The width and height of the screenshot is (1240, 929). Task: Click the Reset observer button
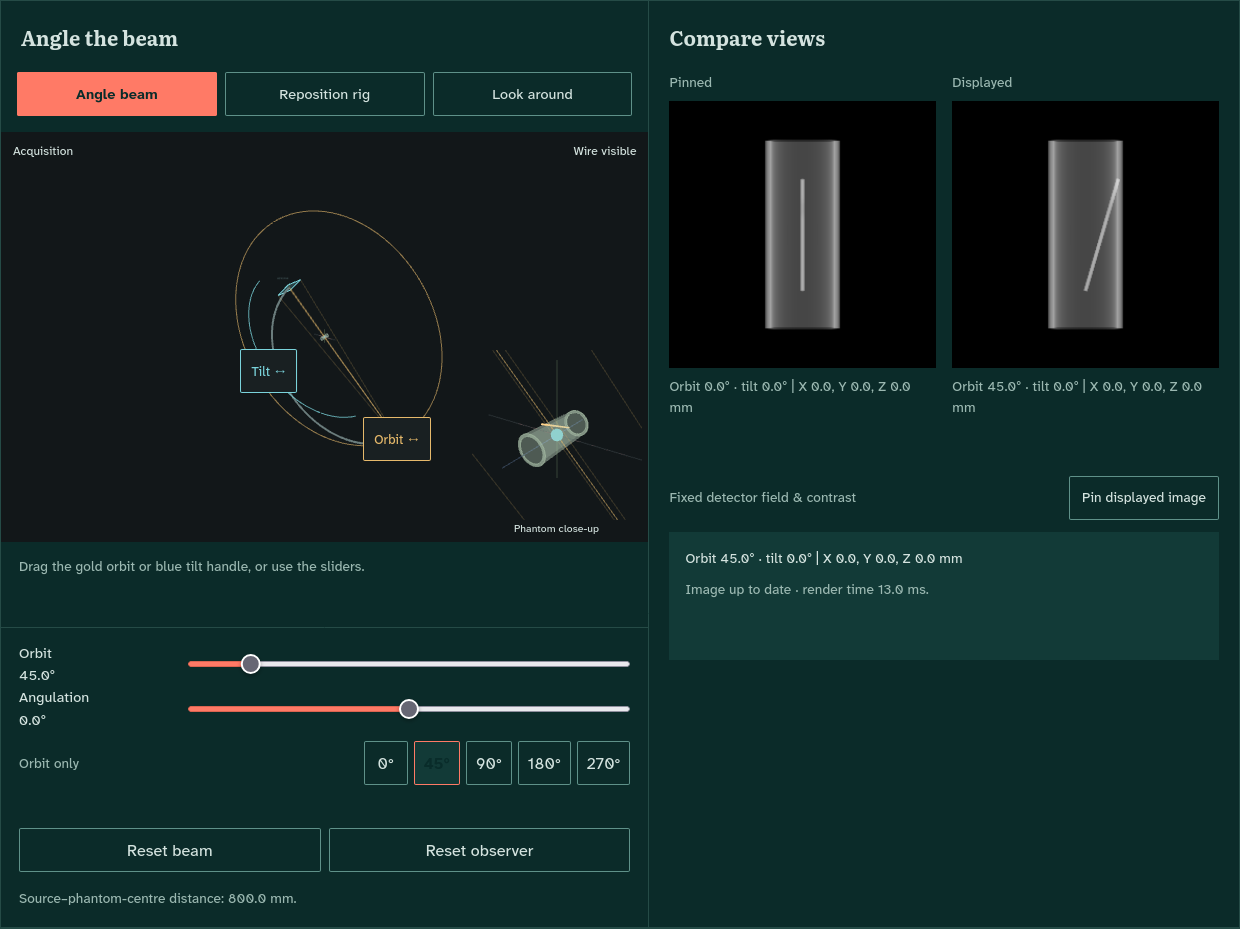point(480,850)
